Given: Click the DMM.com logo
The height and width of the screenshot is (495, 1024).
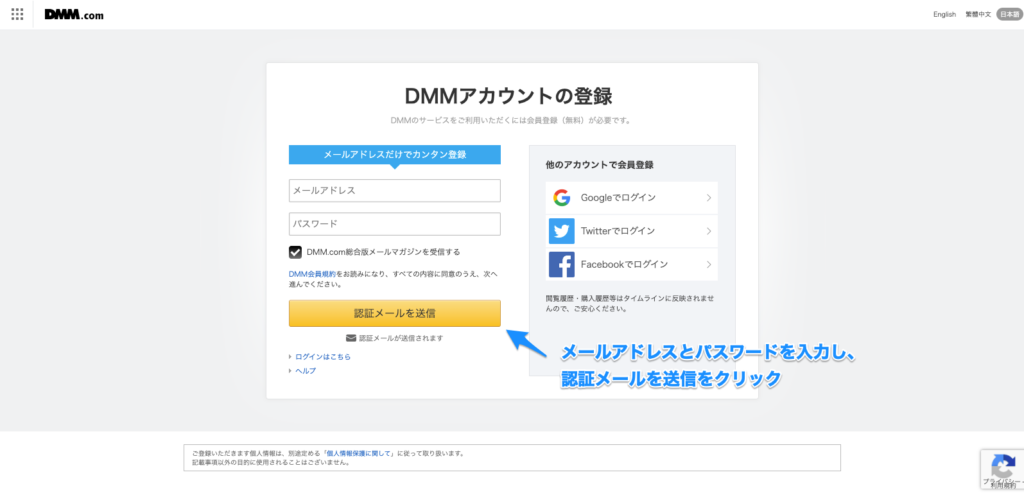Looking at the screenshot, I should click(74, 15).
